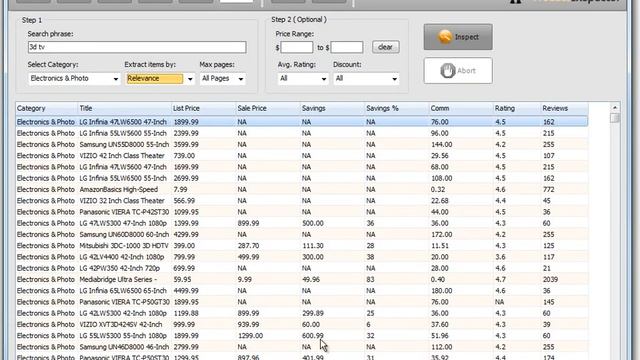Open the Extract items by dropdown
This screenshot has width=640, height=360.
click(160, 78)
